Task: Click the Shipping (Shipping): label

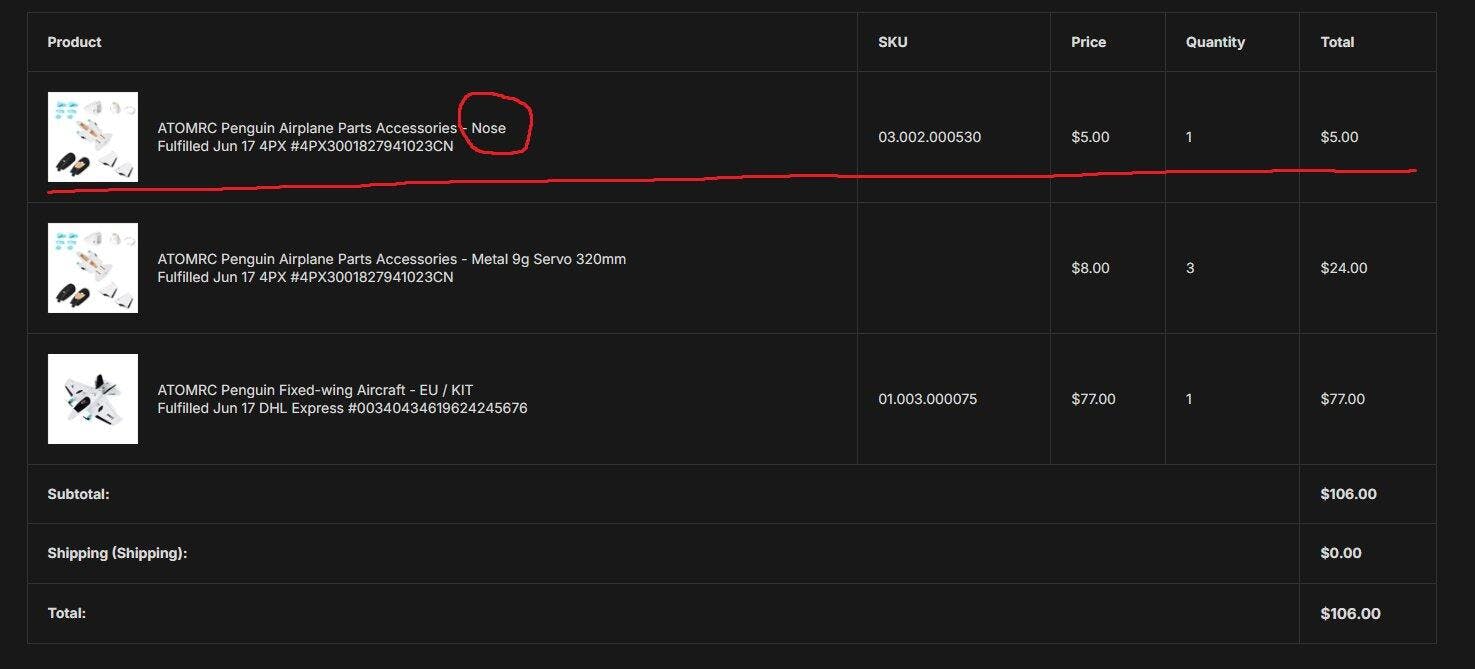Action: [117, 553]
